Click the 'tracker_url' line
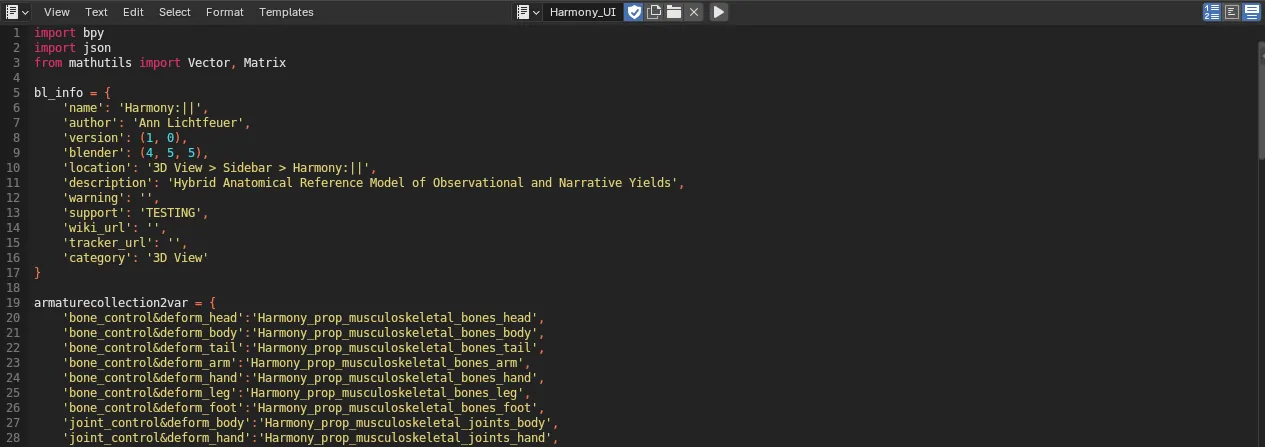The height and width of the screenshot is (447, 1265). click(x=124, y=243)
